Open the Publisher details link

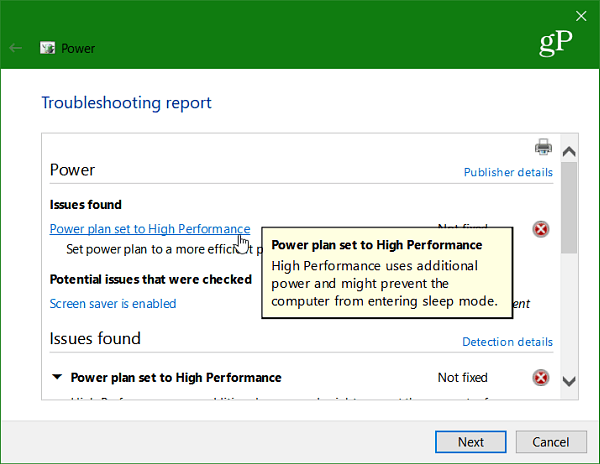(508, 172)
